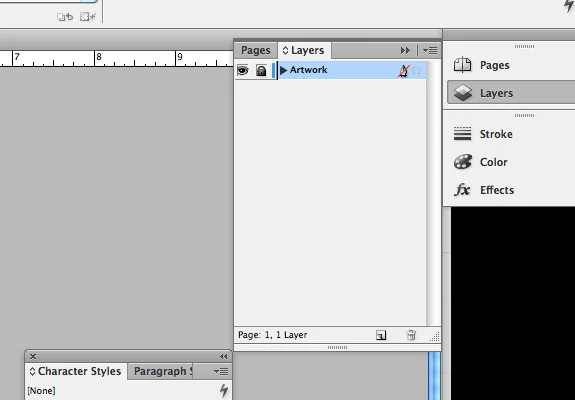Toggle visibility eye of Artwork layer
The height and width of the screenshot is (400, 575).
(242, 70)
